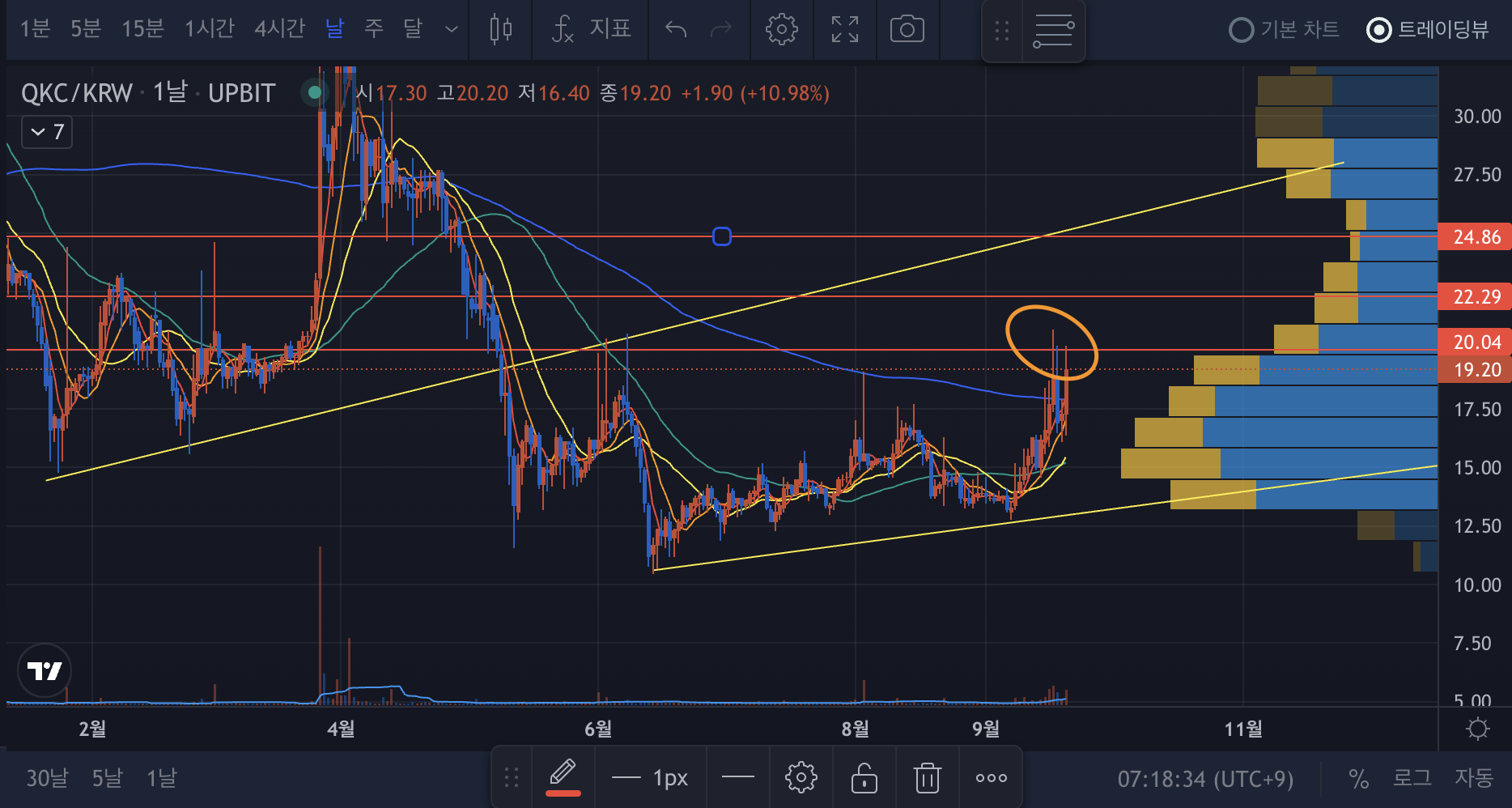Switch to 15분 interval

(x=142, y=29)
